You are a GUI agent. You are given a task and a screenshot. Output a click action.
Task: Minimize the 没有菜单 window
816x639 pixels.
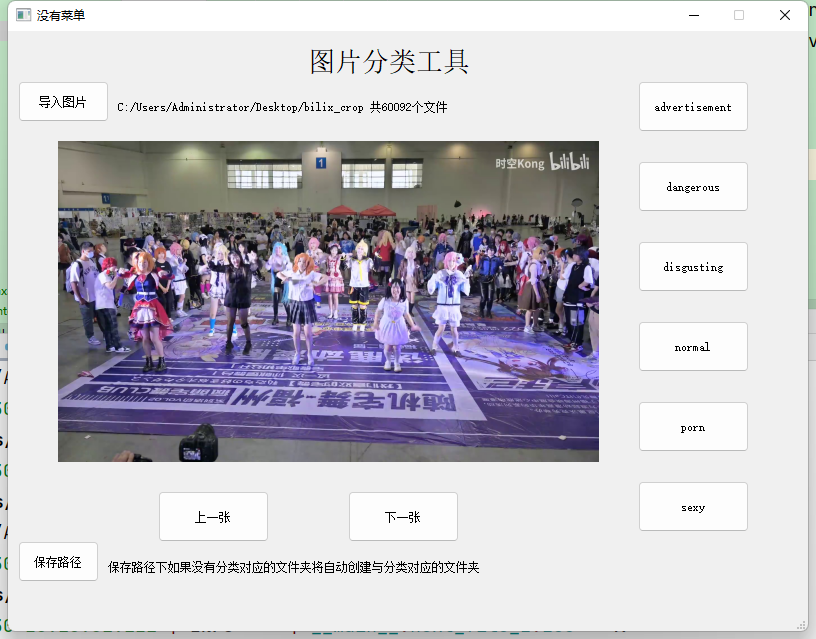click(x=694, y=15)
